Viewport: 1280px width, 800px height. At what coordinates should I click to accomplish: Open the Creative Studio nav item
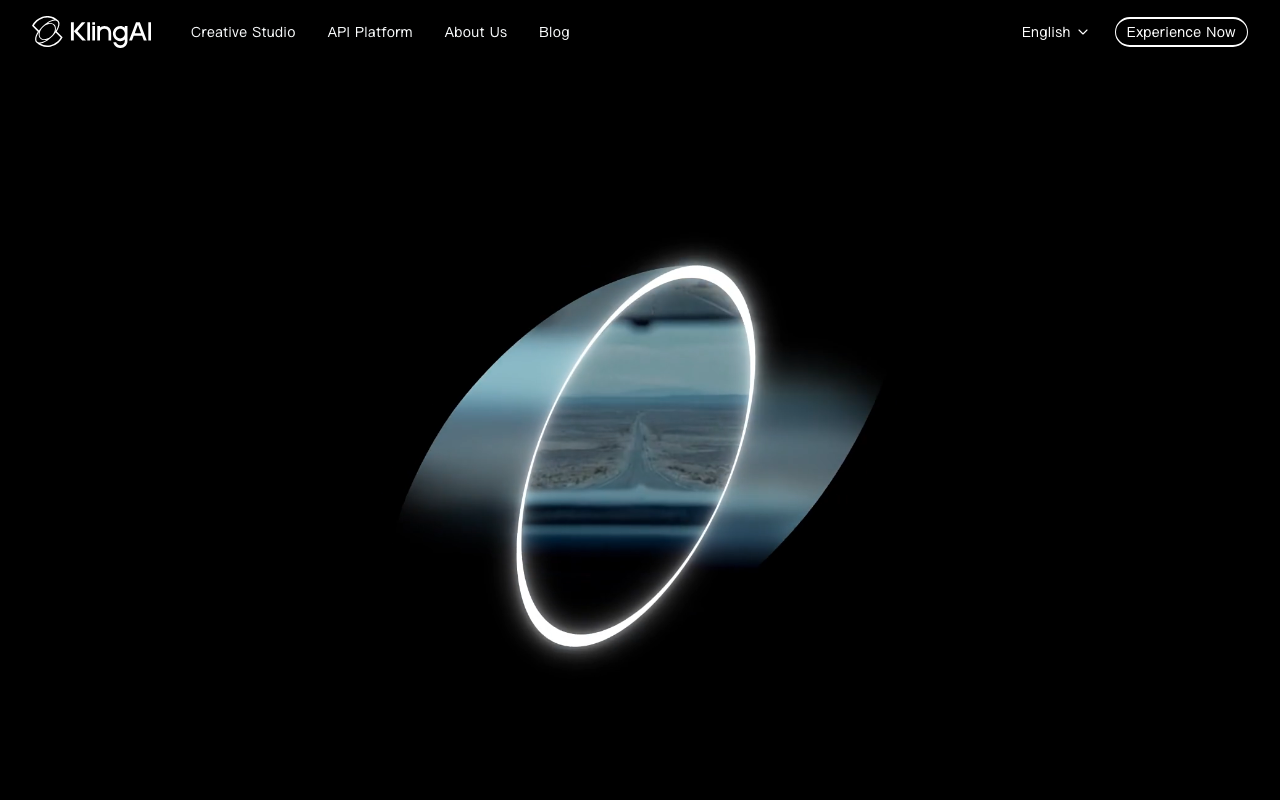243,32
